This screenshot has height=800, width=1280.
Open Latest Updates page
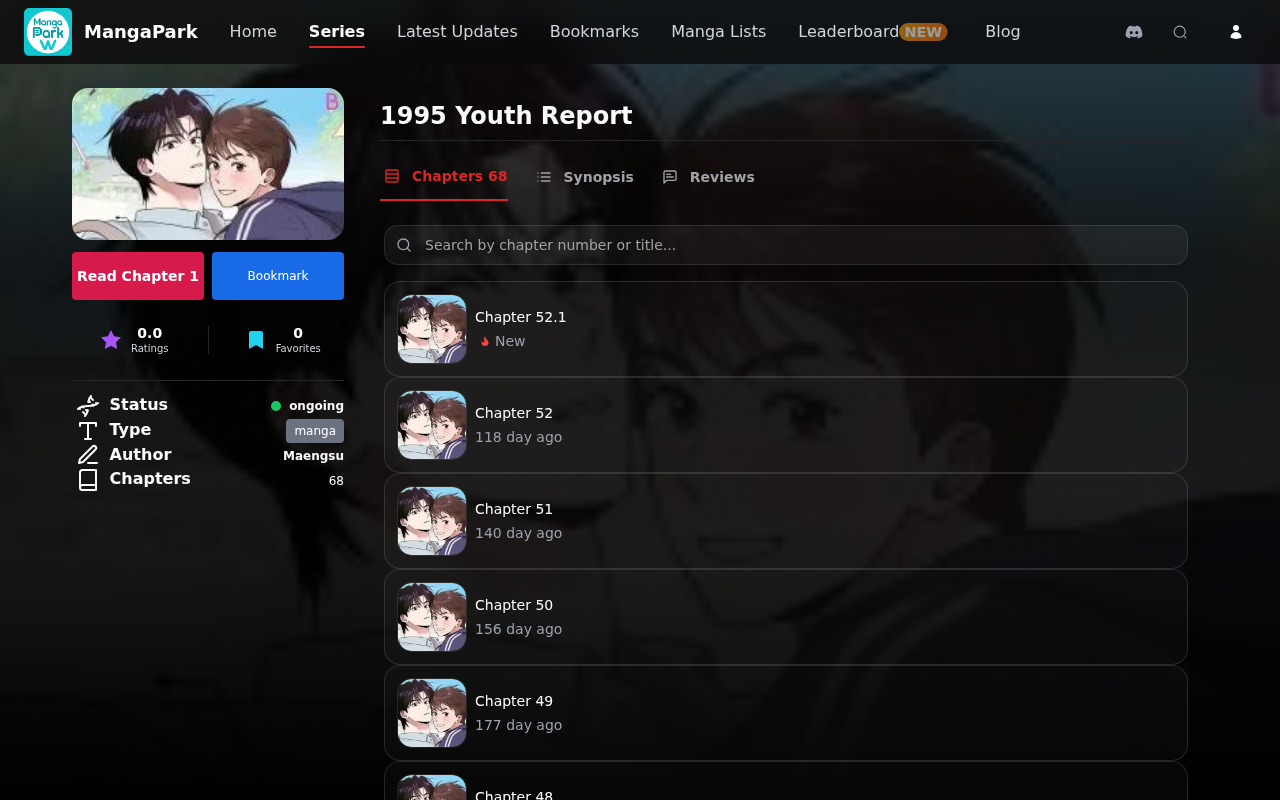pos(457,32)
